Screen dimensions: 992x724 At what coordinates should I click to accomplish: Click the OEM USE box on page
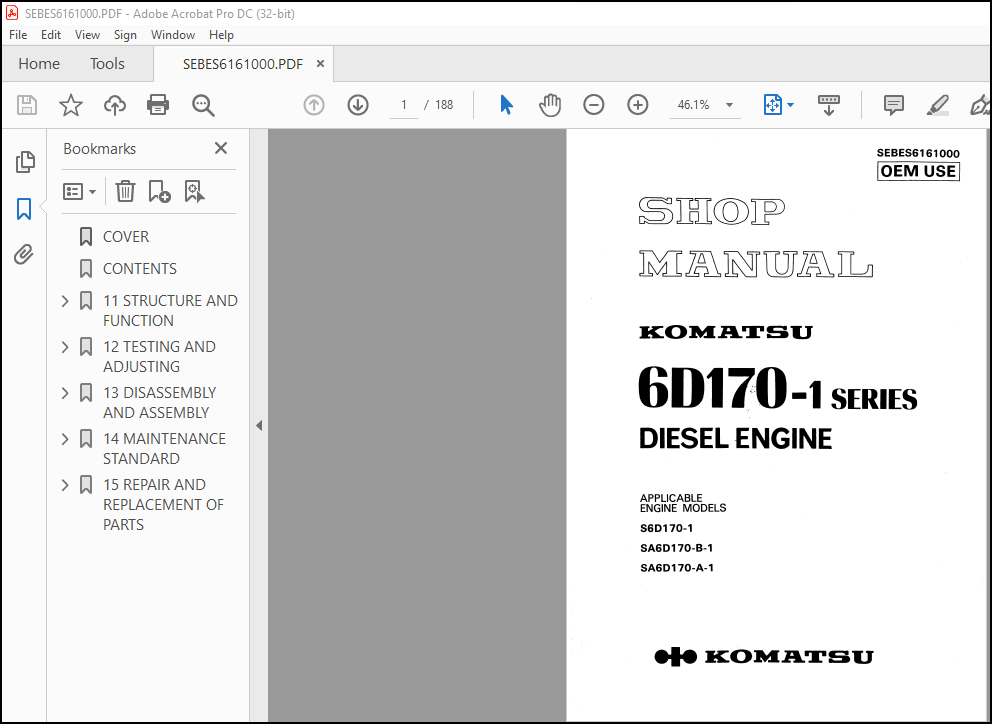tap(918, 172)
